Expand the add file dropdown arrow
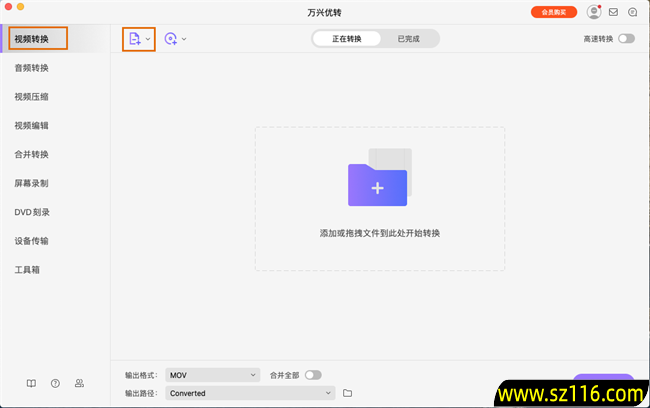 point(149,39)
